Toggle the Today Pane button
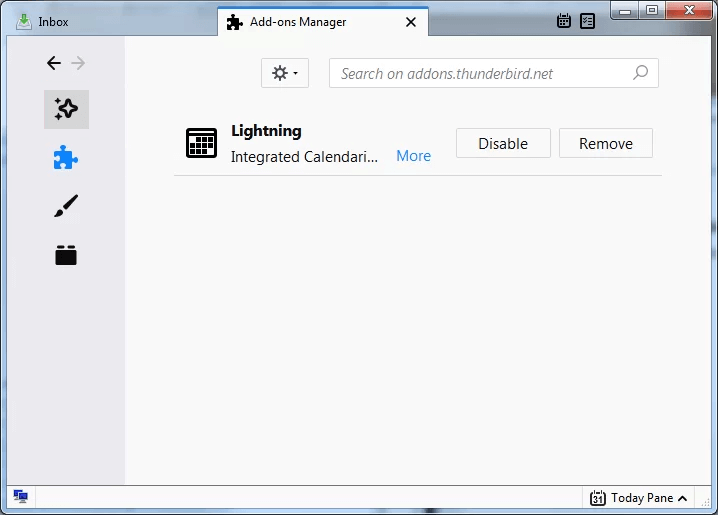Screen dimensions: 718x515 (638, 498)
